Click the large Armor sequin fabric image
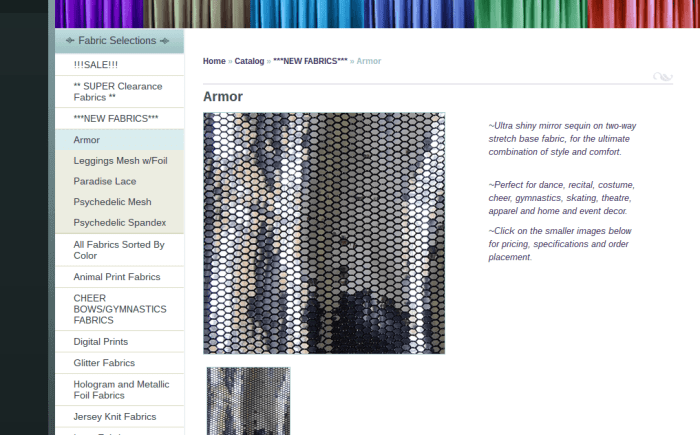Screen dimensions: 700x435 tap(324, 233)
